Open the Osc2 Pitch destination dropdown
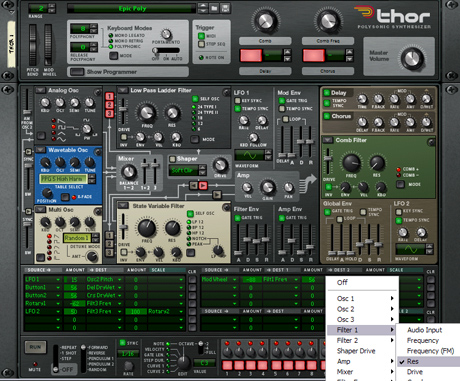Screen dimensions: 460x381 (x=104, y=279)
